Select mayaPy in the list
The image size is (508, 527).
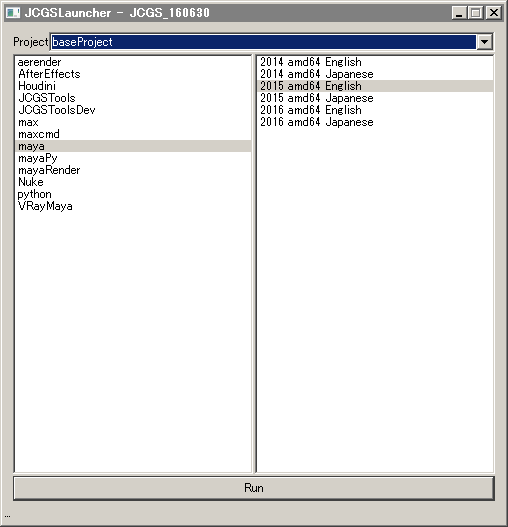pyautogui.click(x=133, y=158)
